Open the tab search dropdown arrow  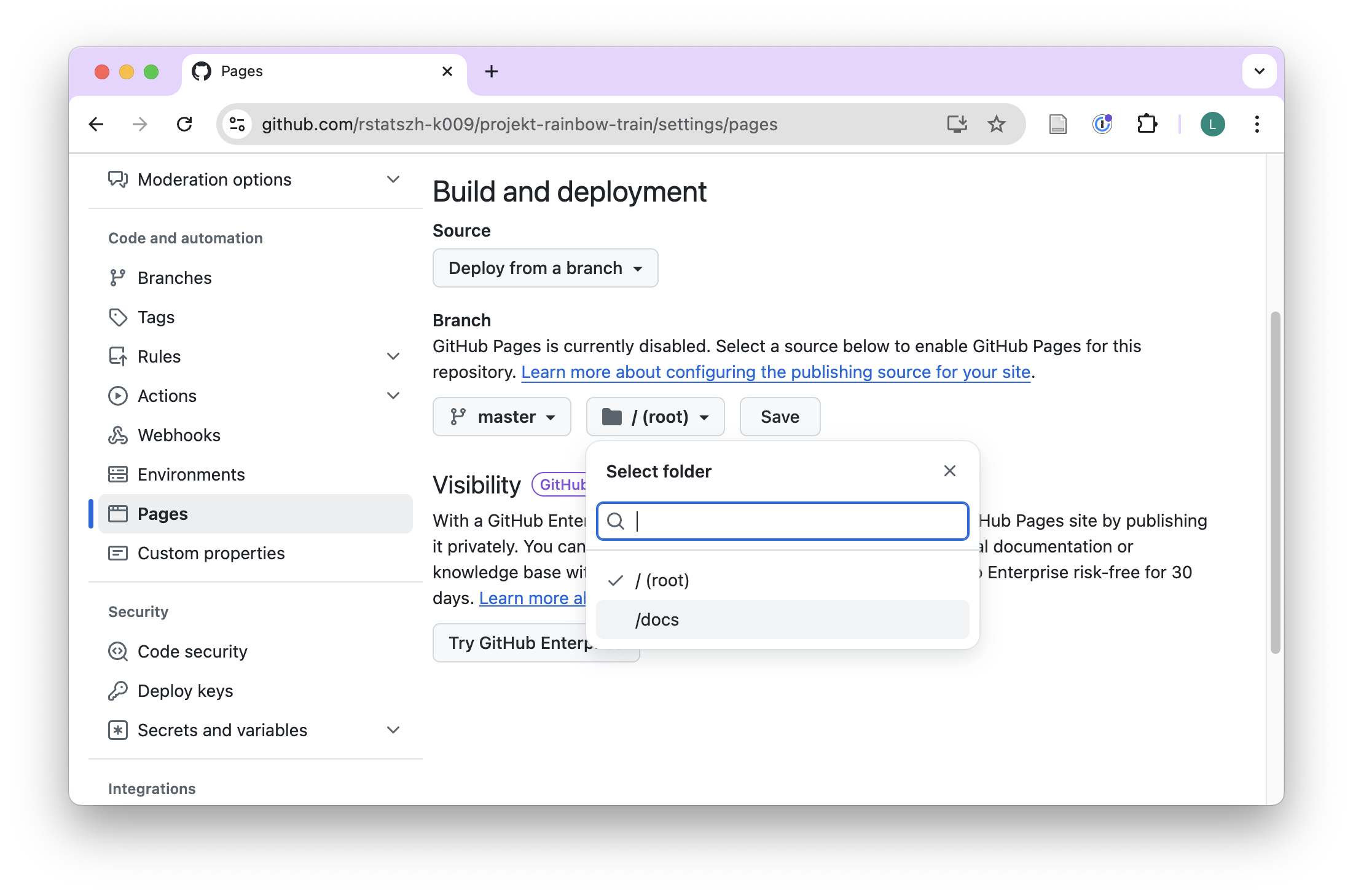[x=1259, y=71]
